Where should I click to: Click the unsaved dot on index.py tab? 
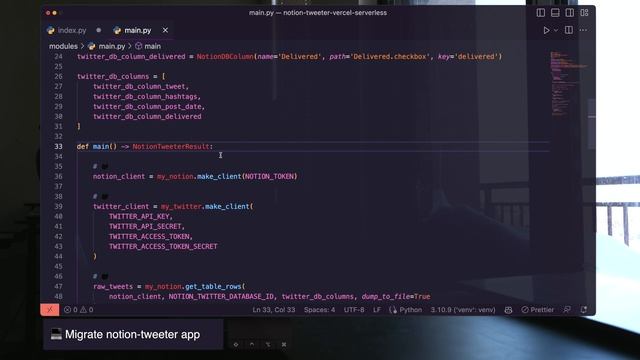coord(98,30)
